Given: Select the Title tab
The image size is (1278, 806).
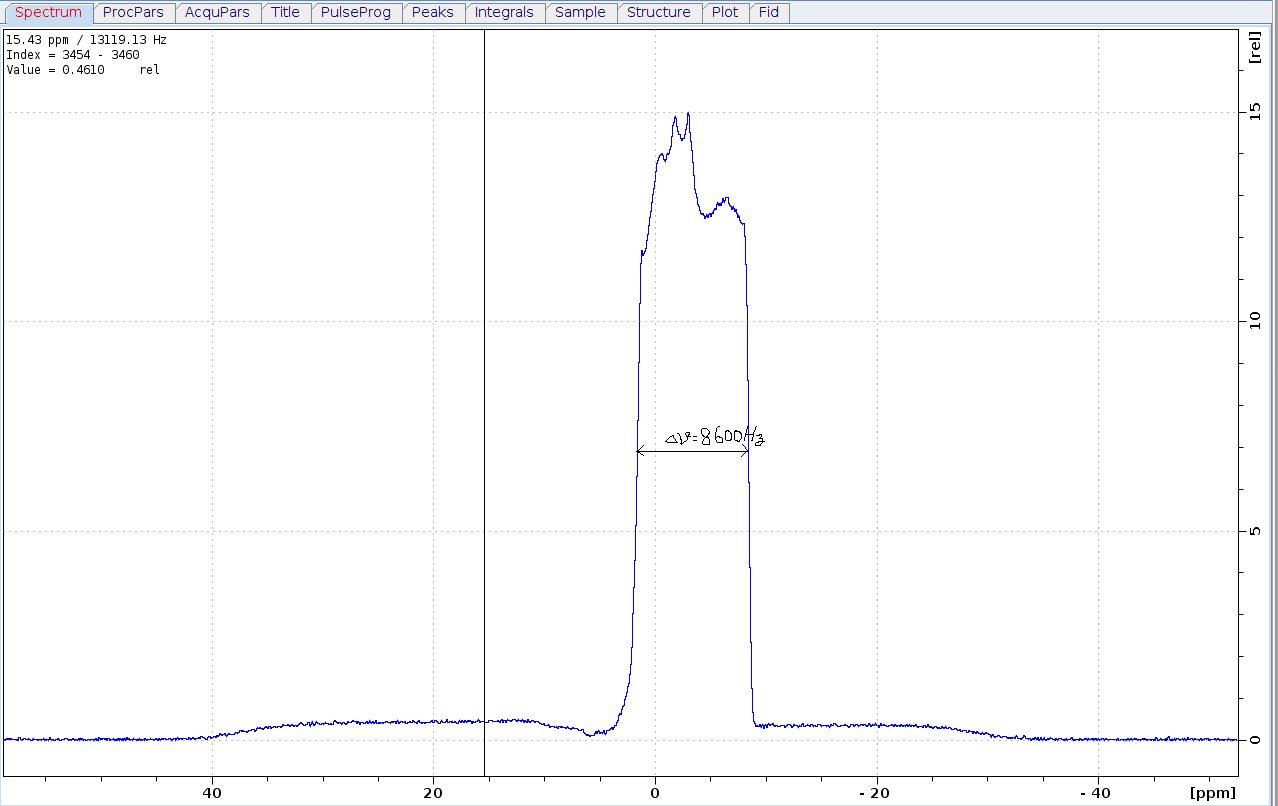Looking at the screenshot, I should pyautogui.click(x=285, y=12).
